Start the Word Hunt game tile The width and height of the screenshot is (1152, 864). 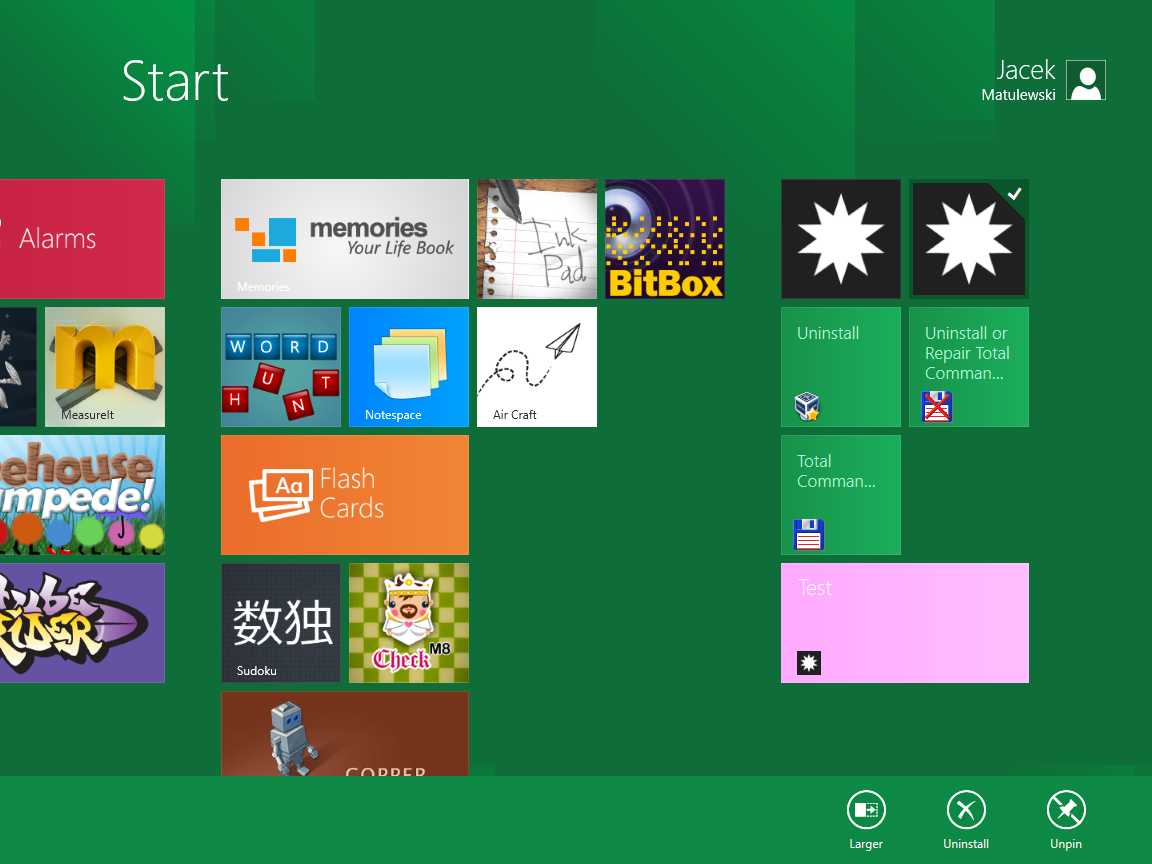281,367
